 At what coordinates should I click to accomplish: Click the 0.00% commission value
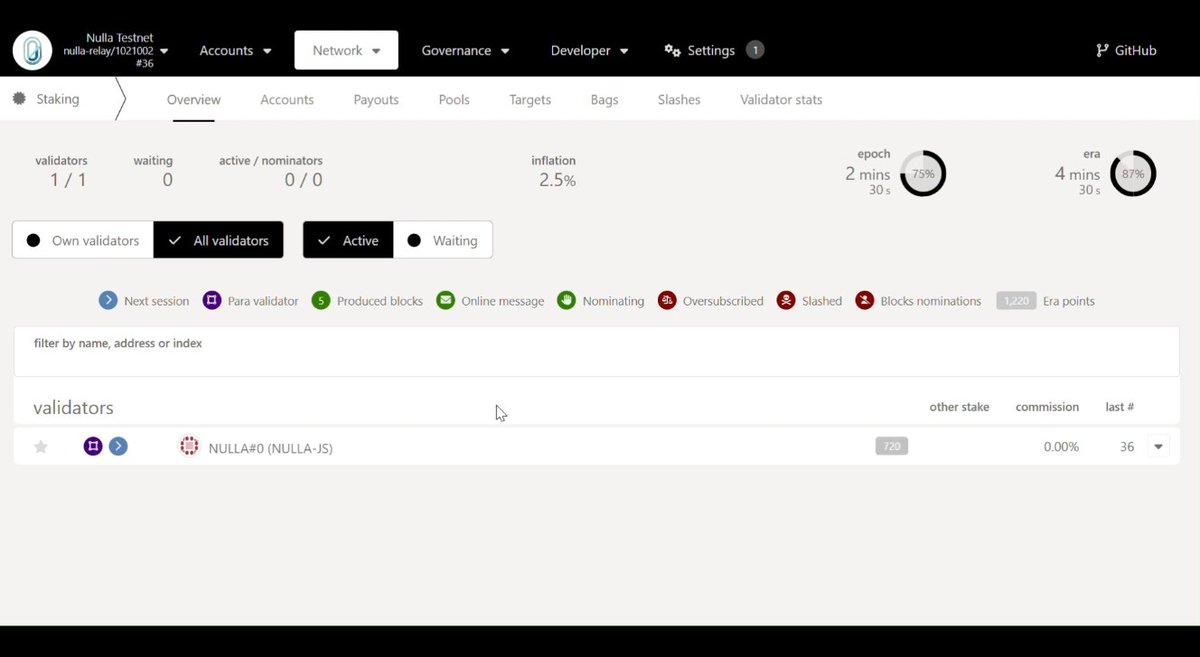tap(1061, 447)
